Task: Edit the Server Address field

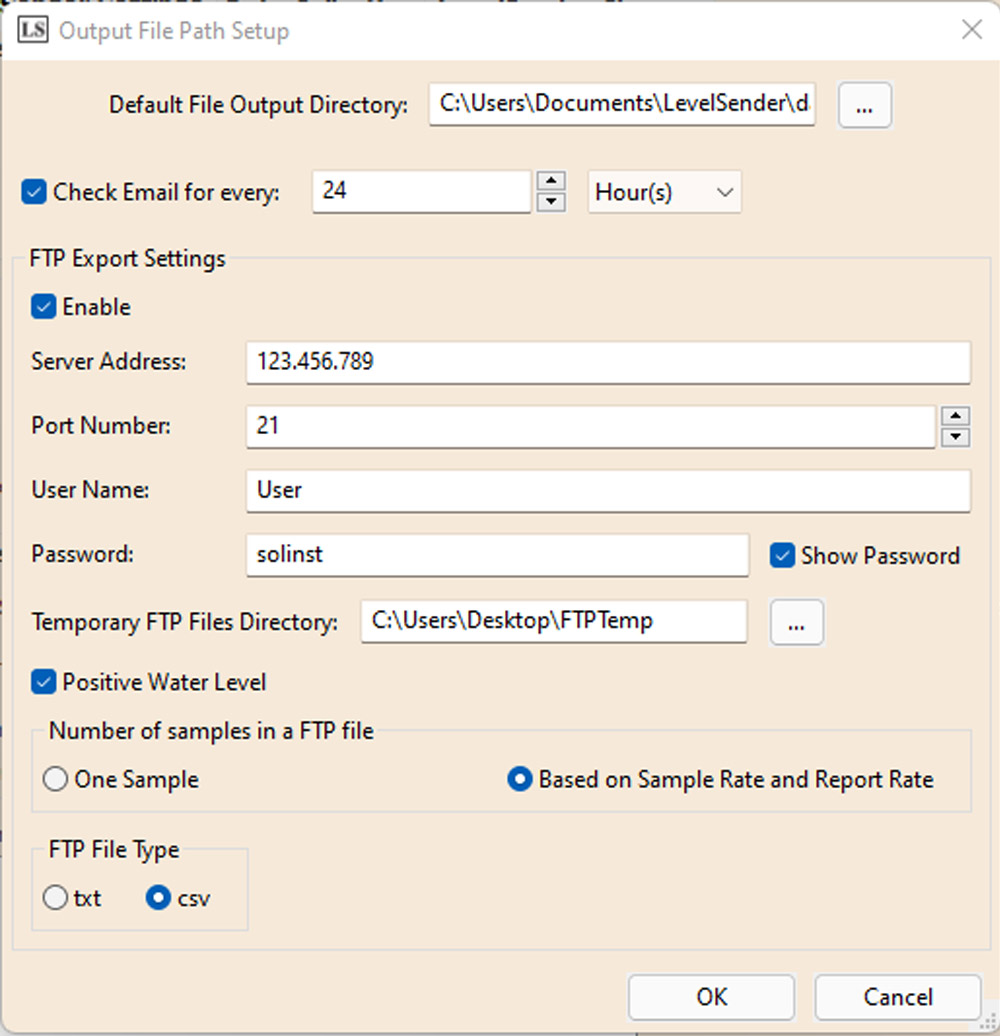Action: tap(607, 362)
